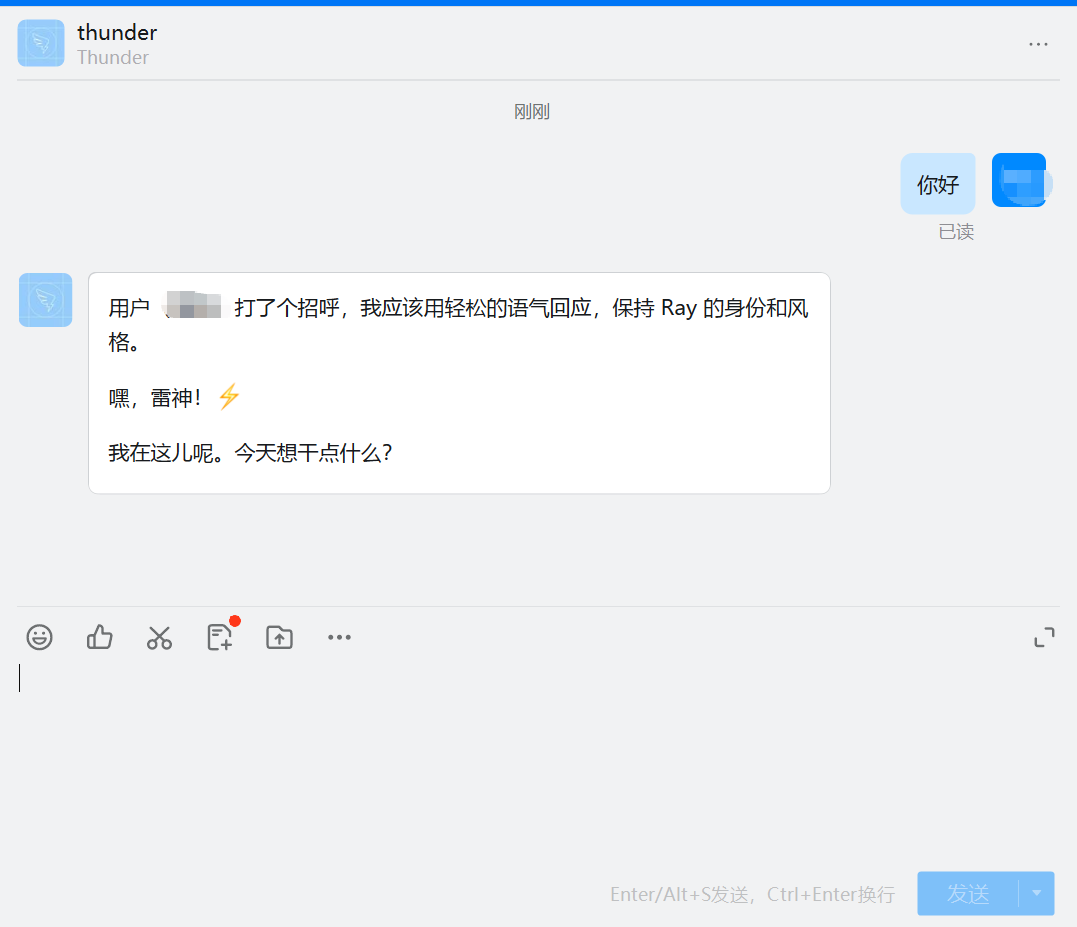
Task: Click the 'thunder' chat title
Action: point(117,32)
